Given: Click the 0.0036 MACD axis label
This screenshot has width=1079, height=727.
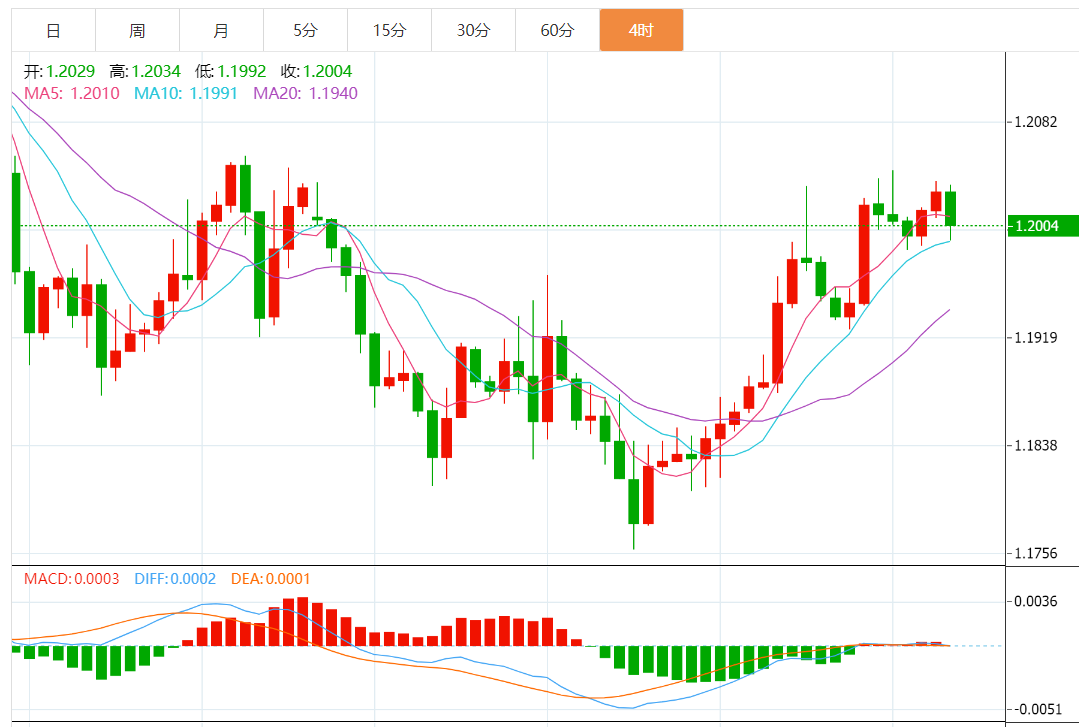Looking at the screenshot, I should [x=1036, y=602].
